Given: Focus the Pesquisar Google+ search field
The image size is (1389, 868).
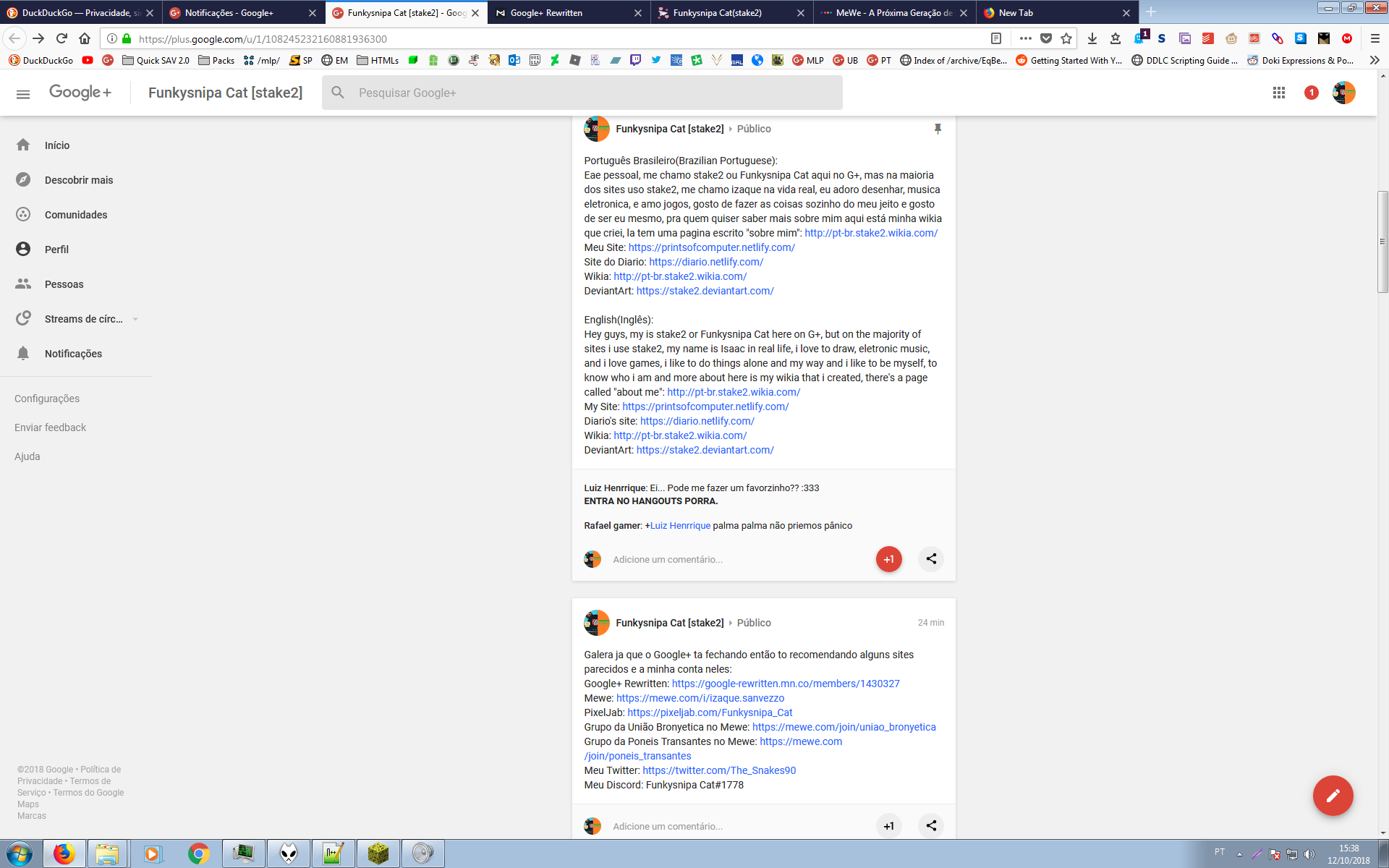Looking at the screenshot, I should pyautogui.click(x=593, y=93).
